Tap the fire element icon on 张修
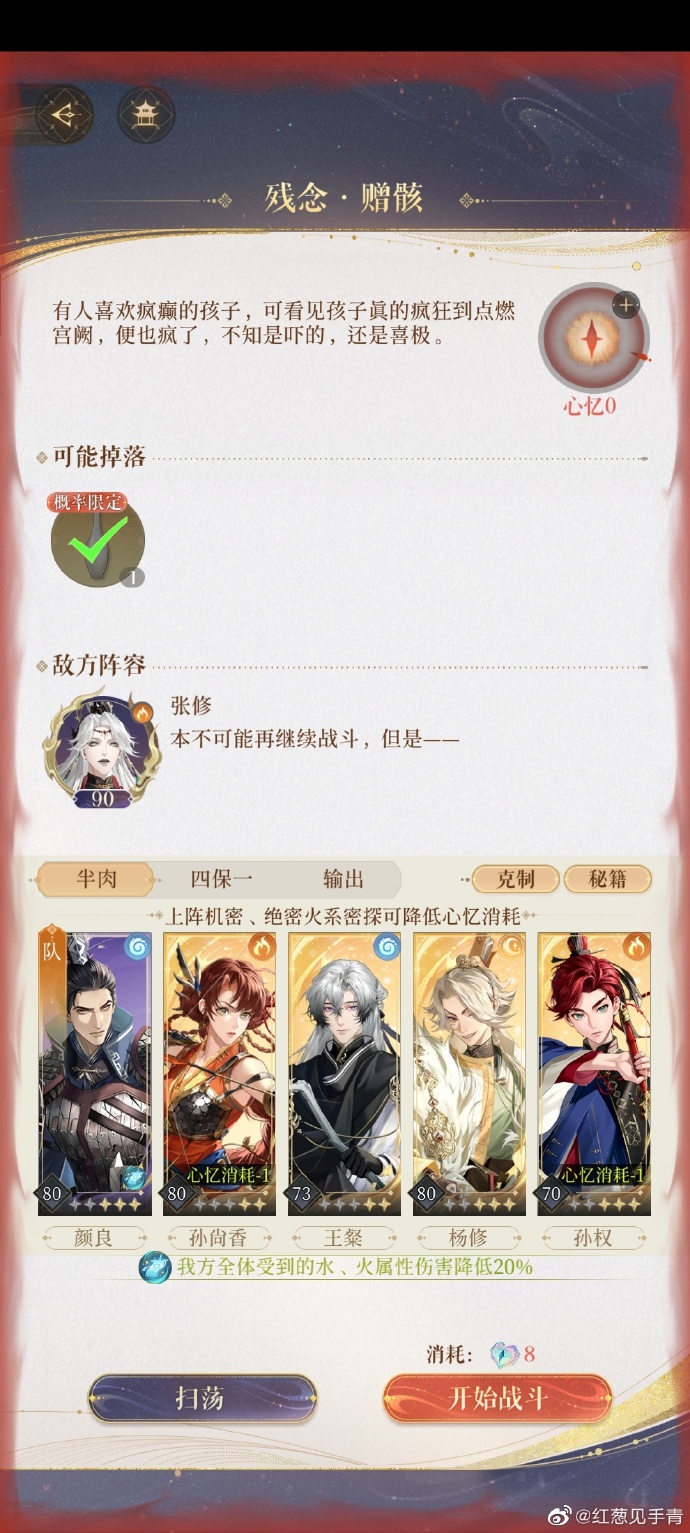Screen dimensions: 690x1533 [x=141, y=712]
